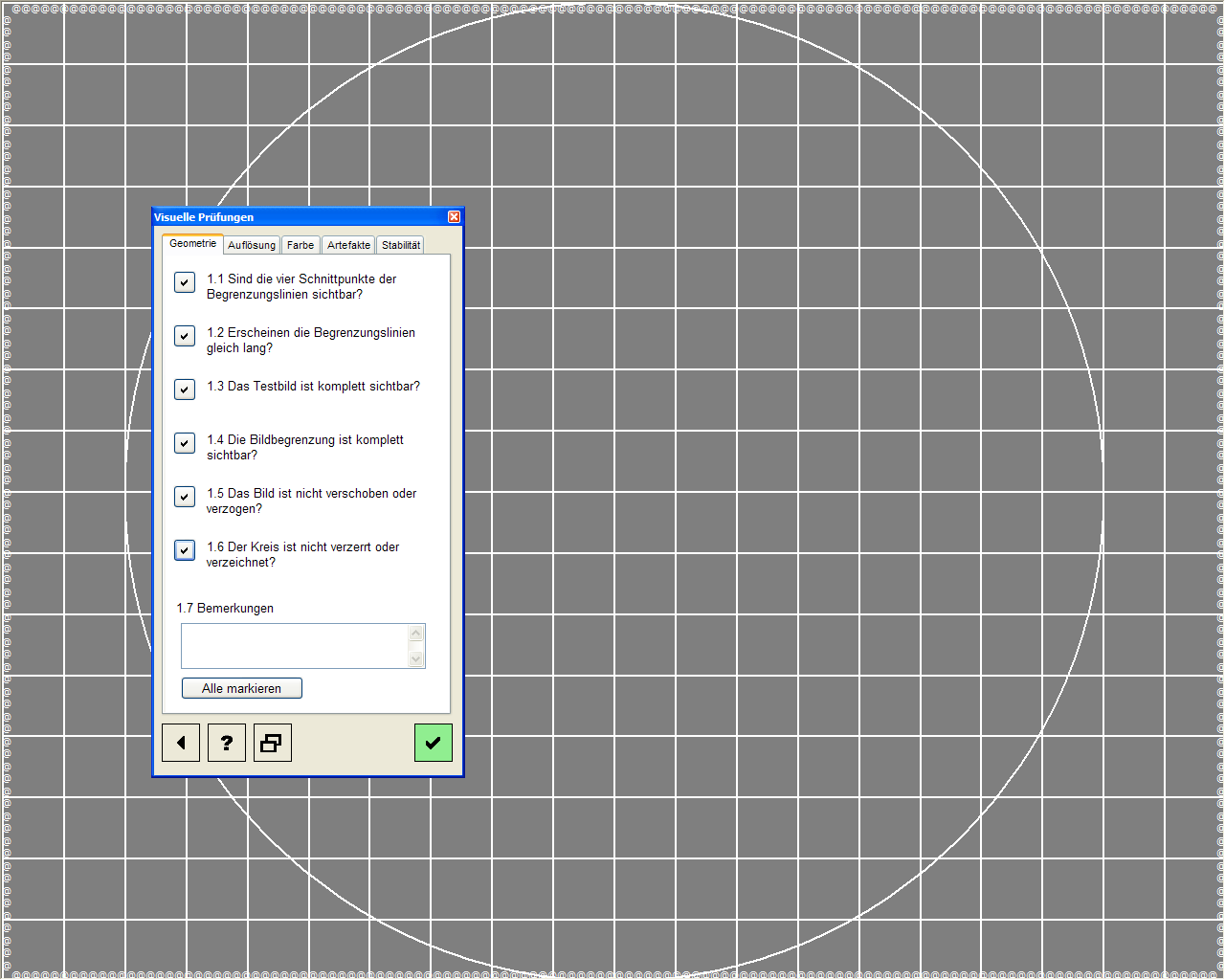The height and width of the screenshot is (980, 1225).
Task: Toggle checkbox 1.5 Bild nicht verschoben
Action: (185, 497)
